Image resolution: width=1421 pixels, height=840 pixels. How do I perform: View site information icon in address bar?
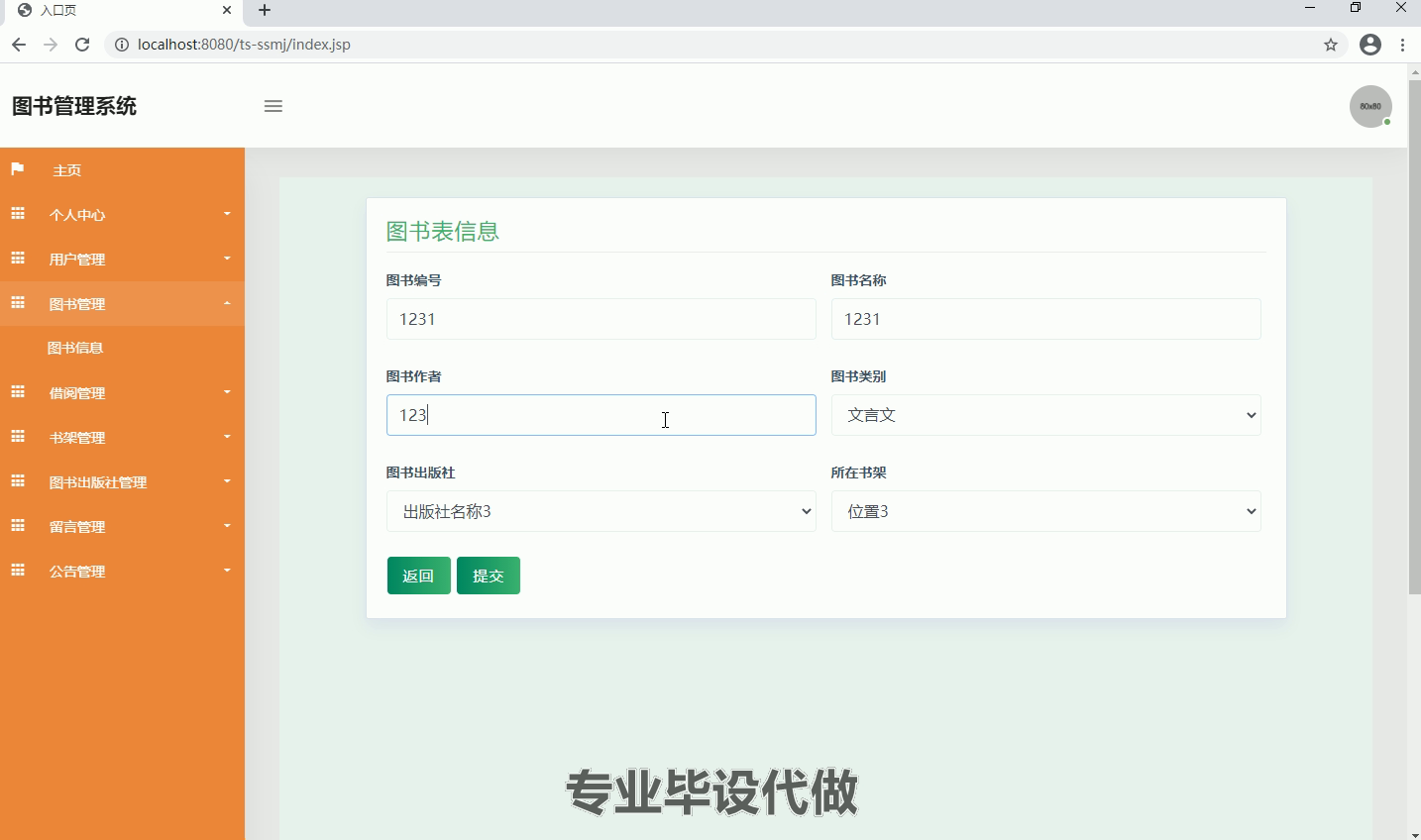point(122,45)
